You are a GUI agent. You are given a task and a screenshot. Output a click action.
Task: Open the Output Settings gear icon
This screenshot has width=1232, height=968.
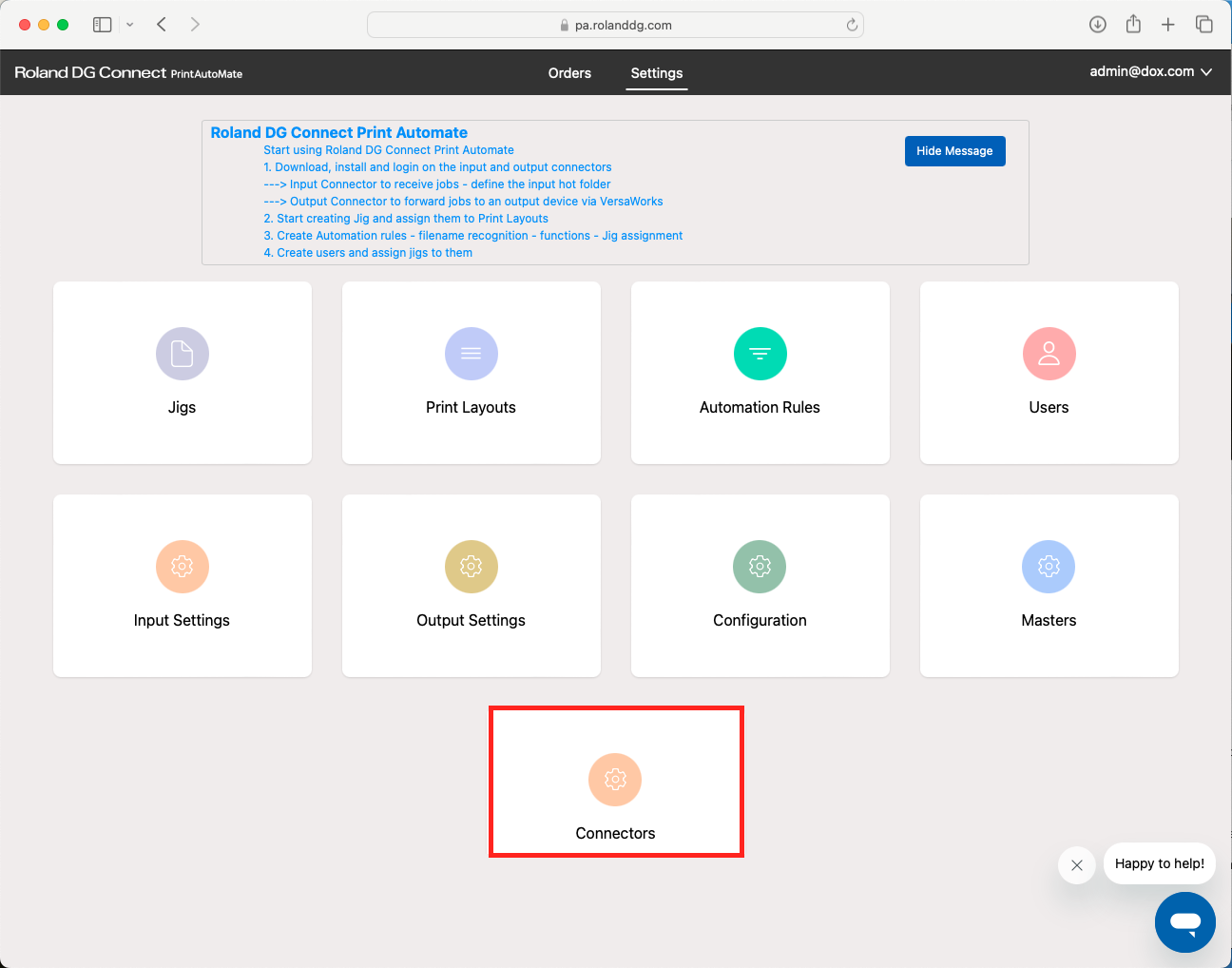tap(471, 567)
